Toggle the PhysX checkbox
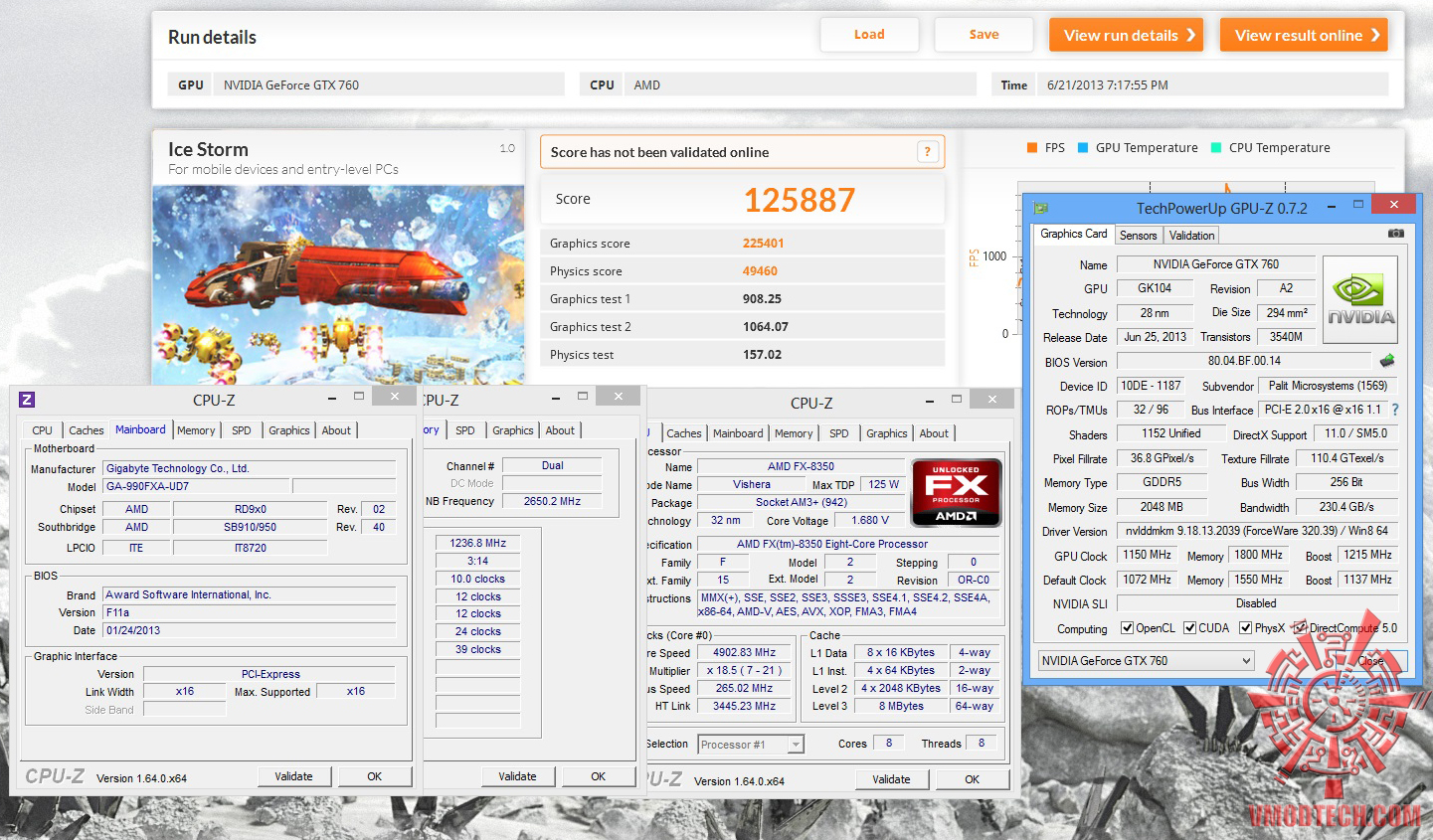Viewport: 1433px width, 840px height. click(x=1245, y=628)
